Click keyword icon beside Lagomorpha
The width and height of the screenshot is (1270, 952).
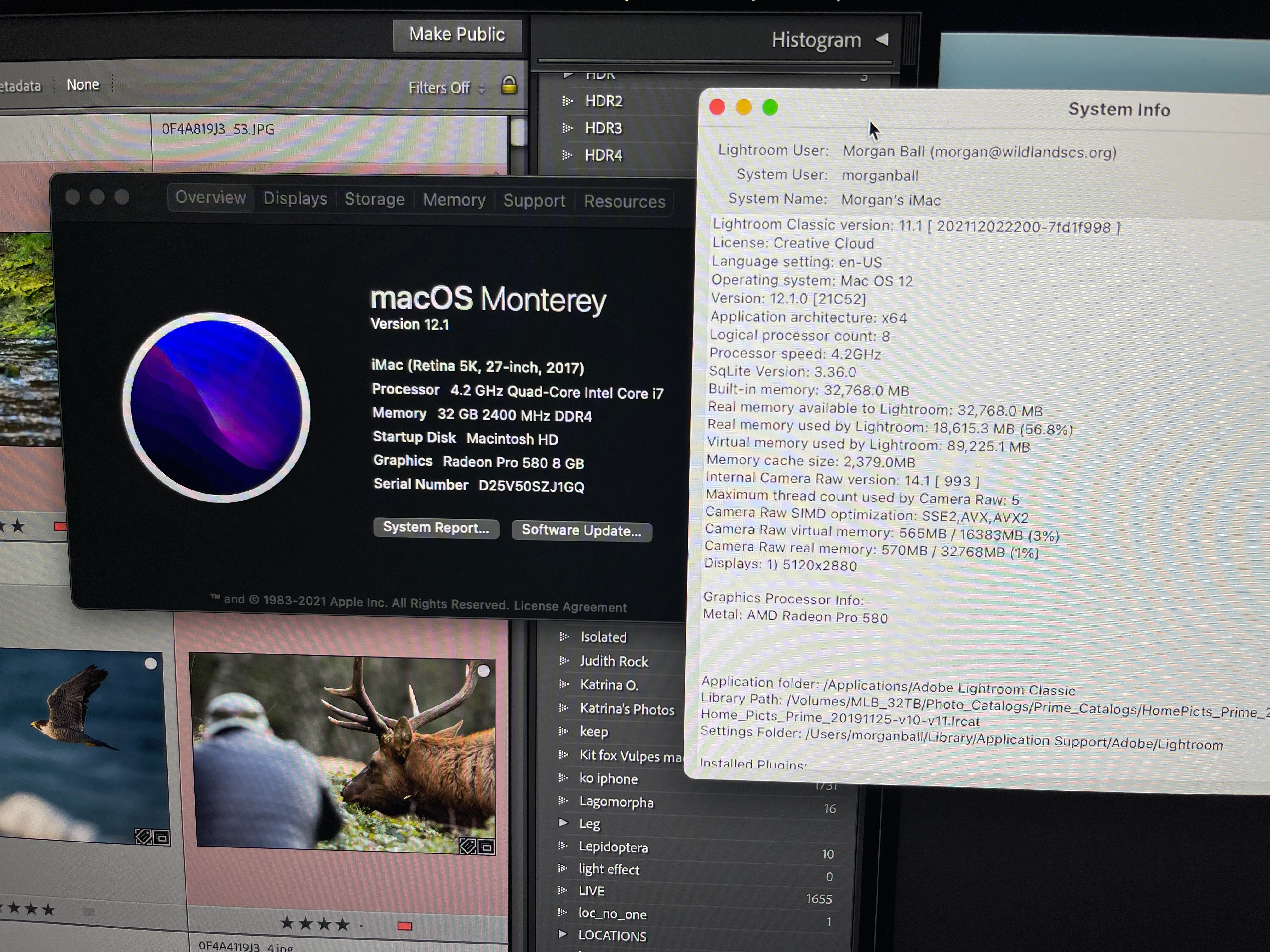(x=563, y=801)
